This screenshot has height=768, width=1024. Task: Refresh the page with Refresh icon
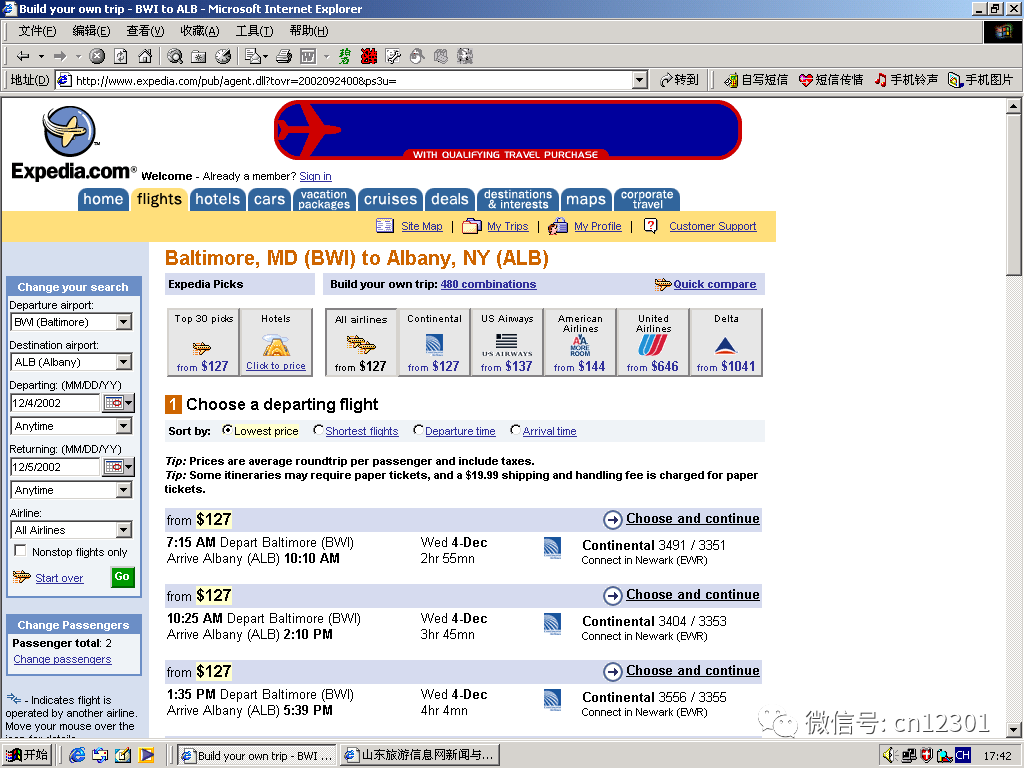[121, 56]
